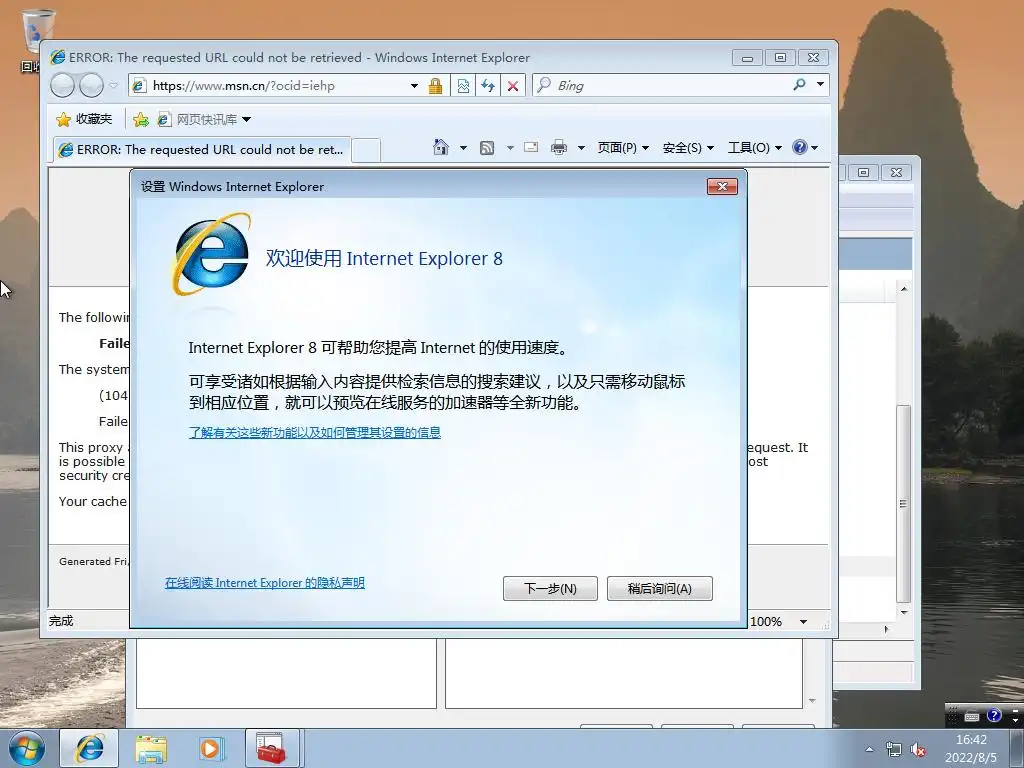Click Internet Explorer taskbar icon
The image size is (1024, 768).
[89, 748]
